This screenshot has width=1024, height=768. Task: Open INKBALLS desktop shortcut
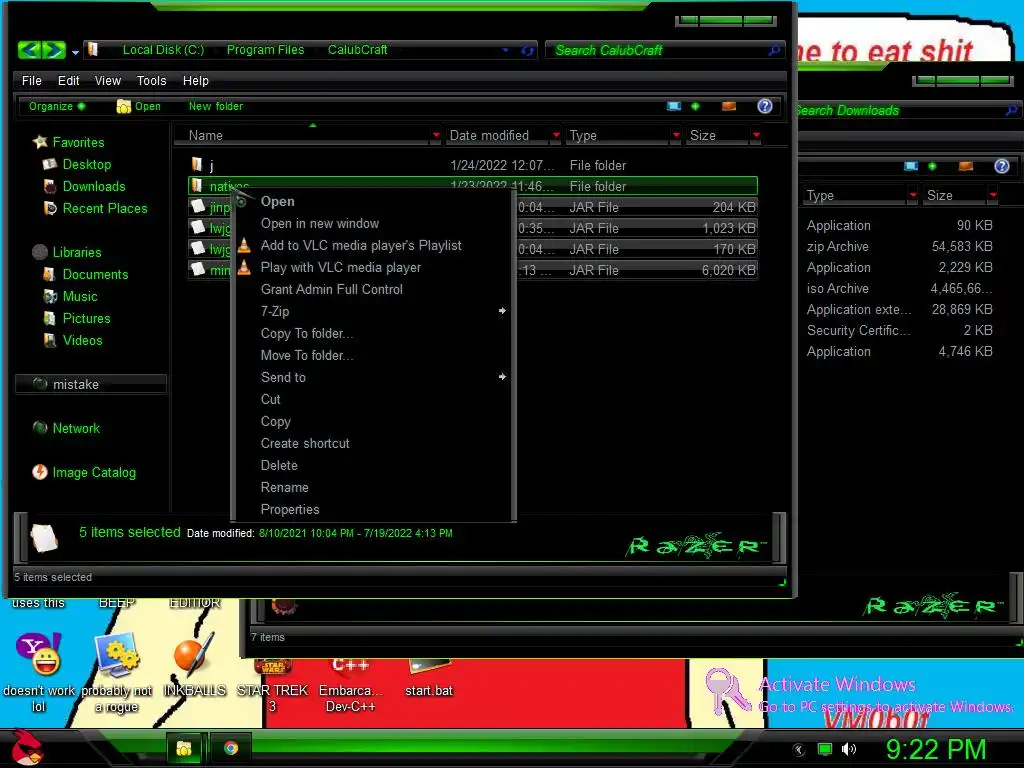194,664
